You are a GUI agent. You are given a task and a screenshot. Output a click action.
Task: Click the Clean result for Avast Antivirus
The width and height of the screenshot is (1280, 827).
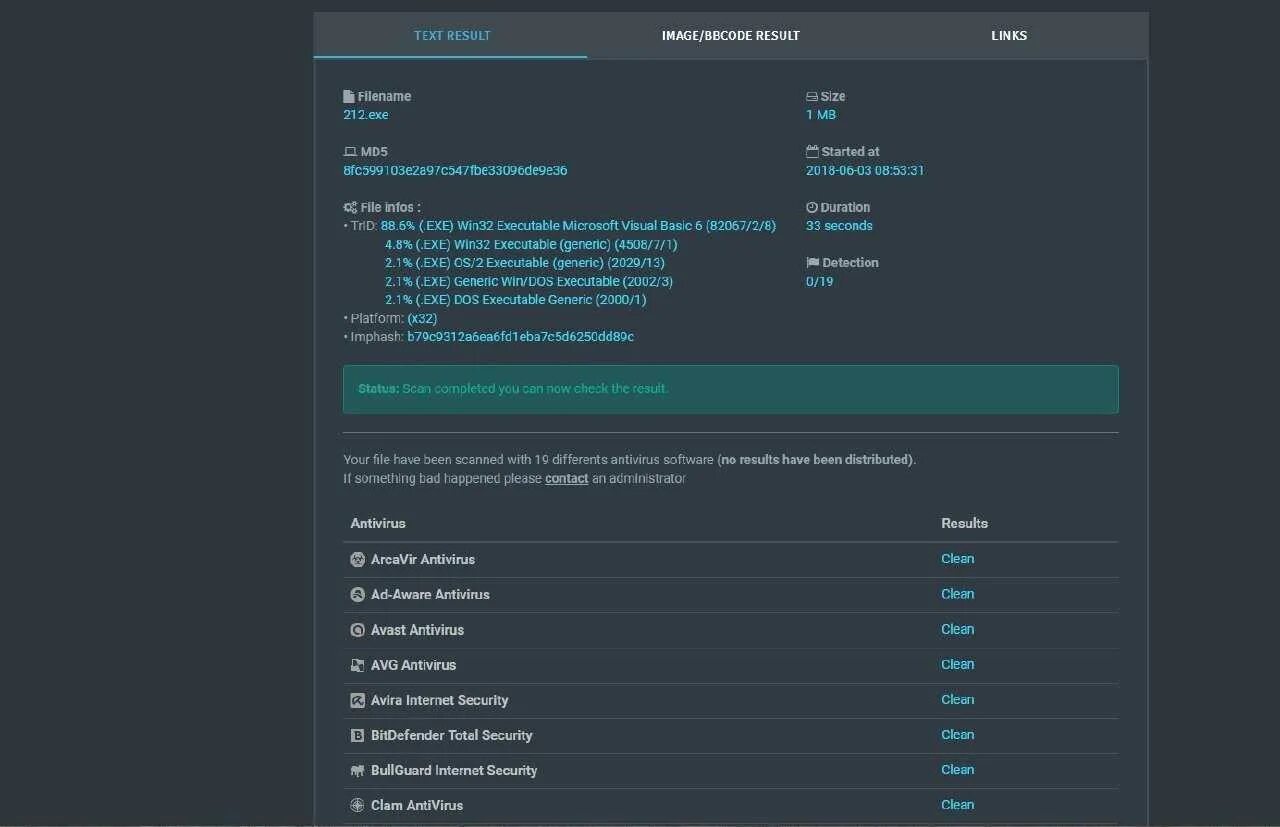957,630
